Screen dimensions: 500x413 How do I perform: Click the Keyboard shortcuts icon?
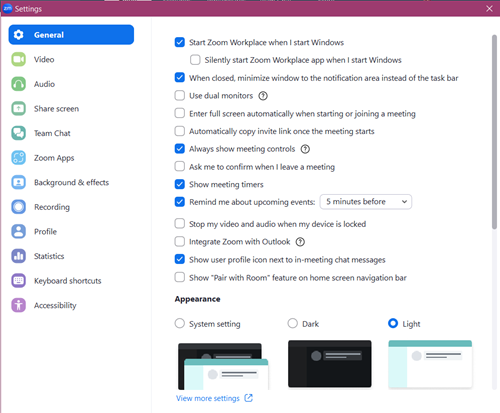[x=19, y=281]
